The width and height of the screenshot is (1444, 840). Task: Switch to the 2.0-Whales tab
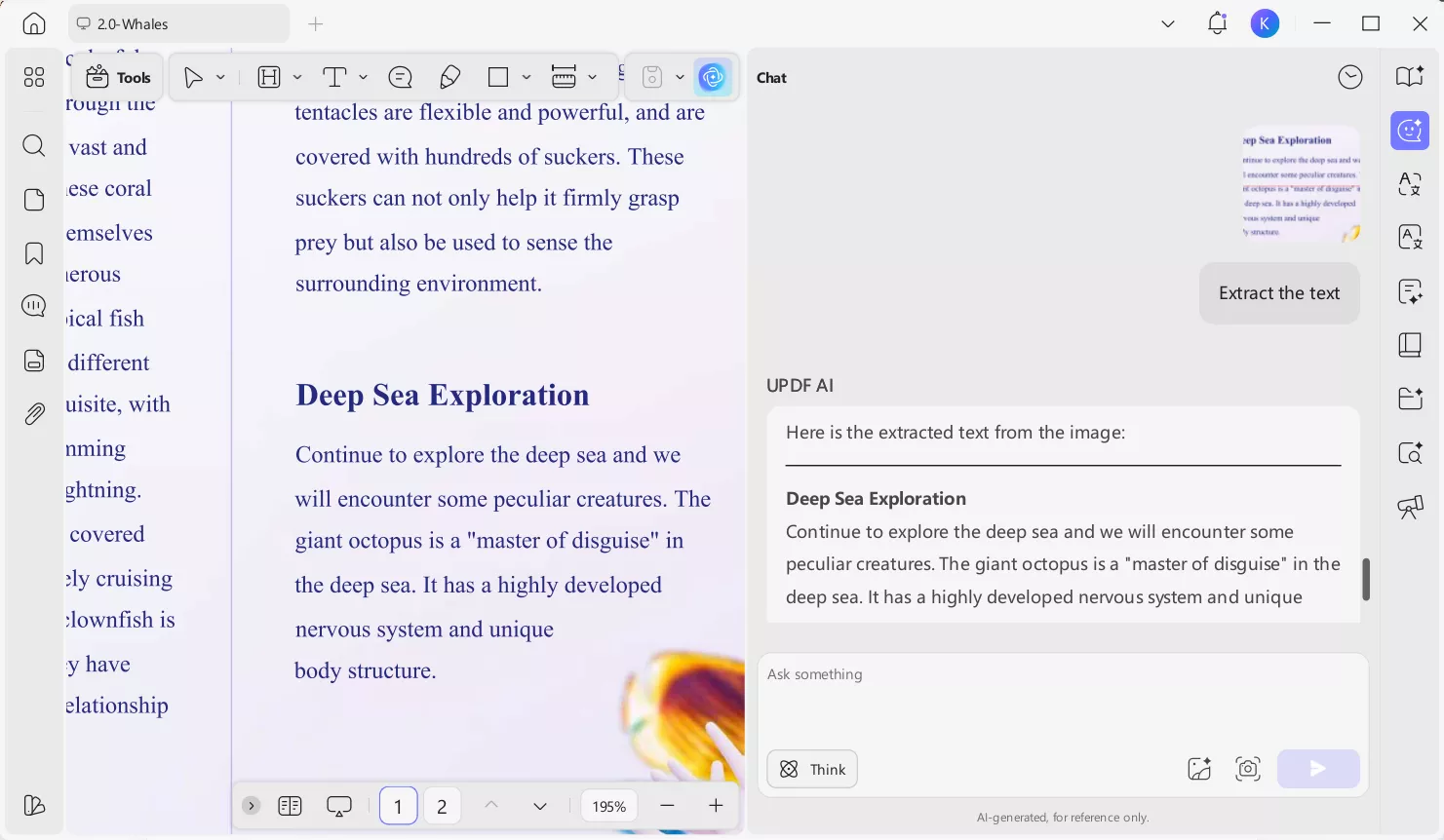pos(178,23)
